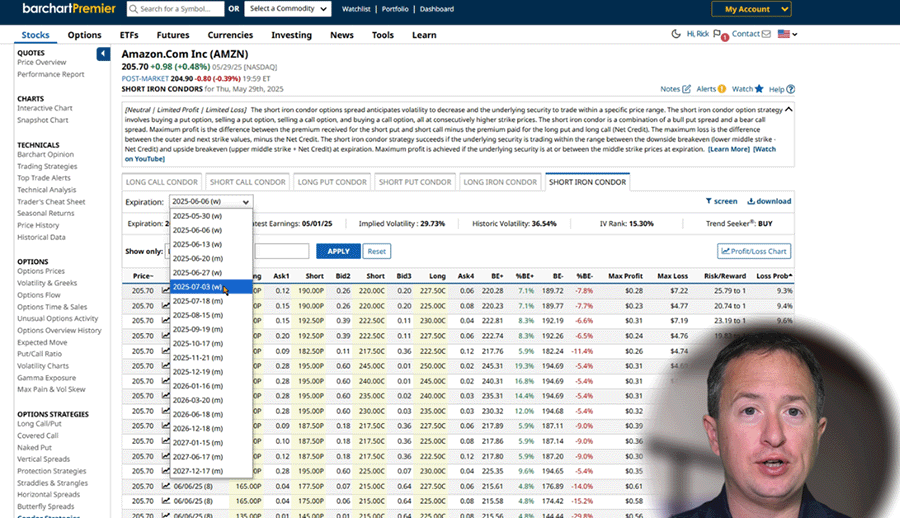The image size is (900, 518).
Task: Open chart icon in 190.00P 227.50C row
Action: [166, 291]
